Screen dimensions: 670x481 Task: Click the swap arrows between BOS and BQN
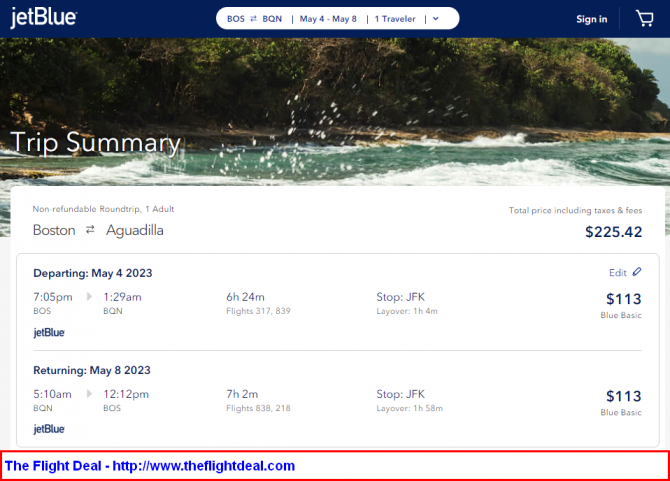253,19
